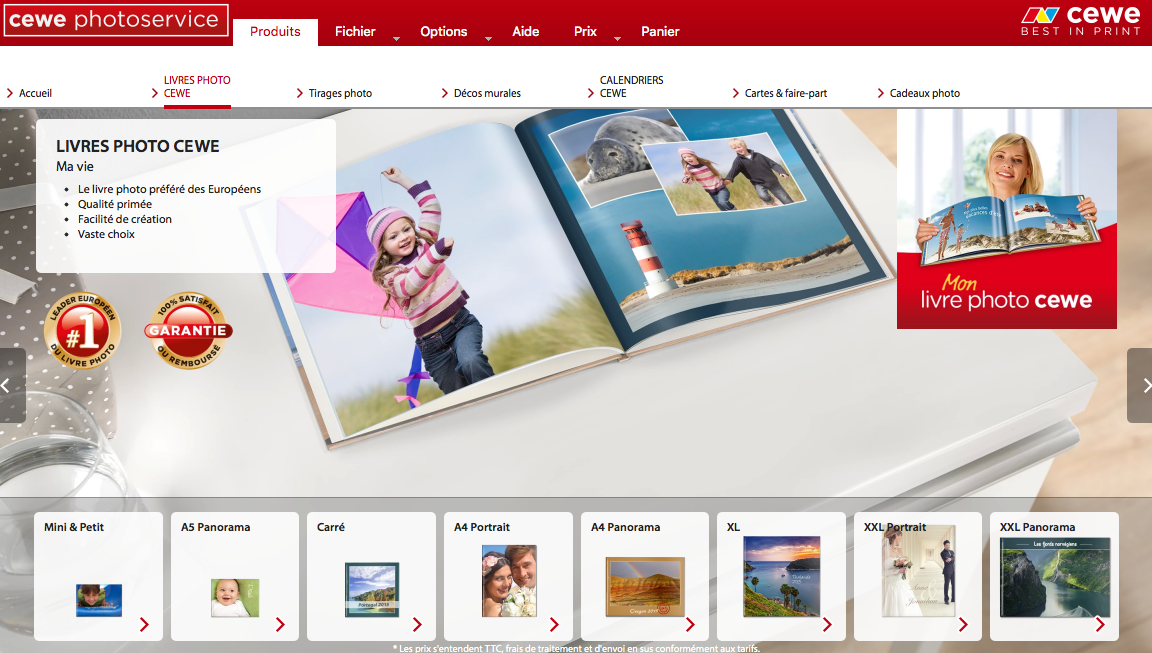Select the Carré book thumbnail
Viewport: 1152px width, 653px height.
372,590
